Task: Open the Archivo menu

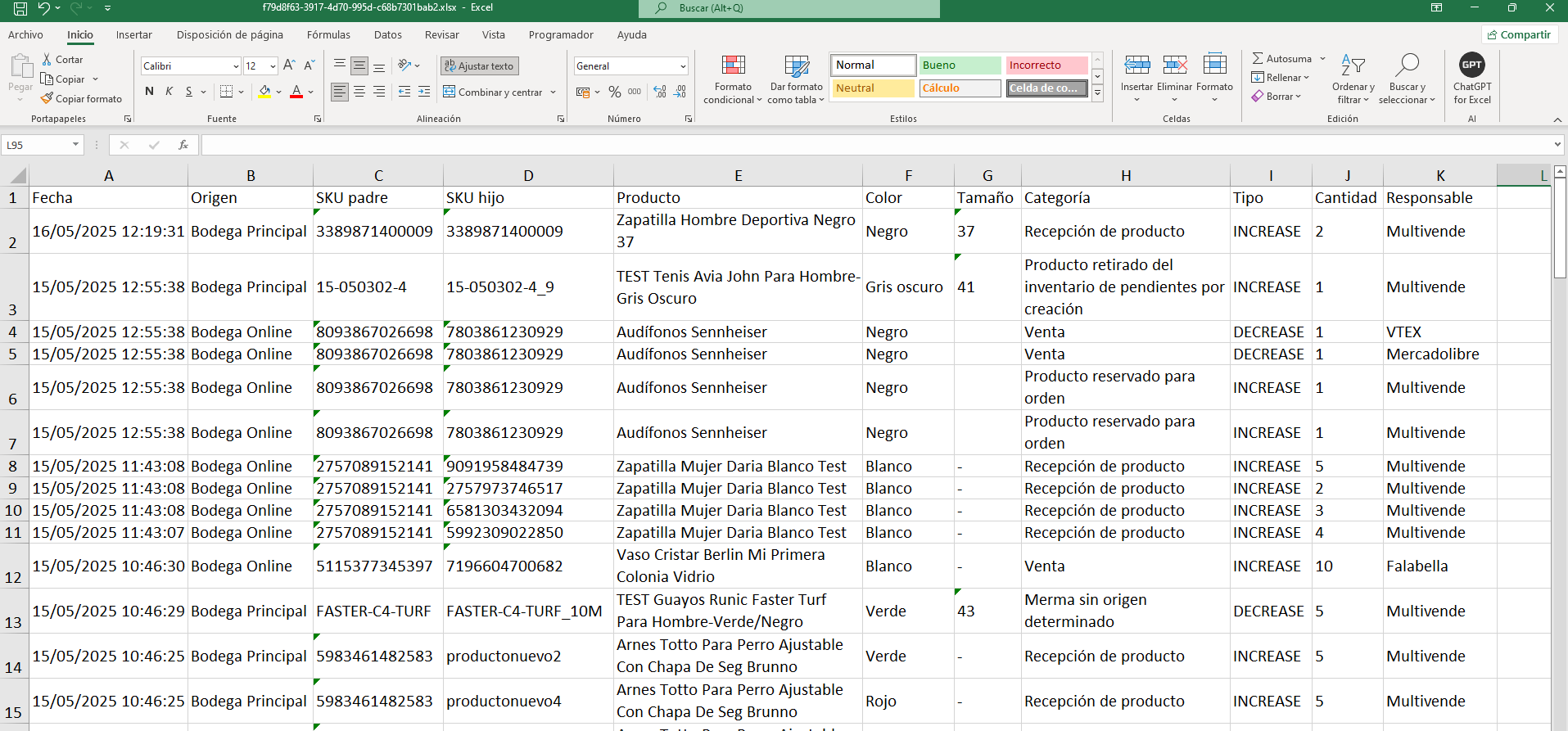Action: tap(25, 35)
